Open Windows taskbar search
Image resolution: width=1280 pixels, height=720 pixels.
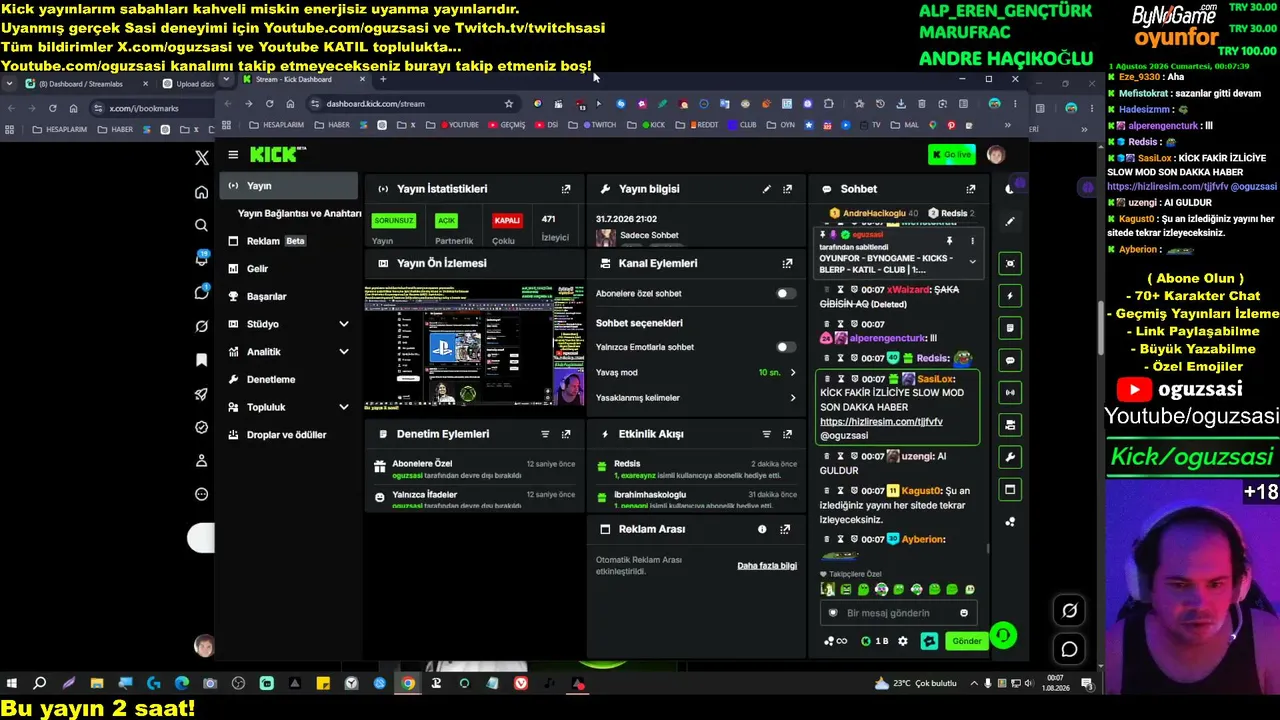tap(40, 684)
